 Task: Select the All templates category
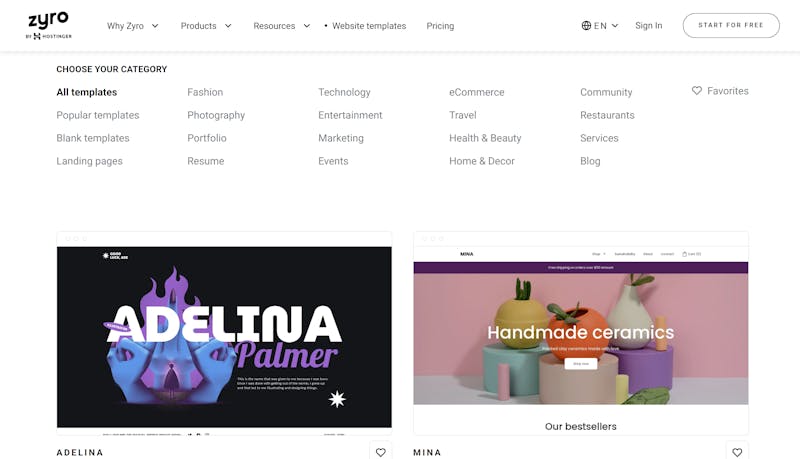pyautogui.click(x=87, y=92)
